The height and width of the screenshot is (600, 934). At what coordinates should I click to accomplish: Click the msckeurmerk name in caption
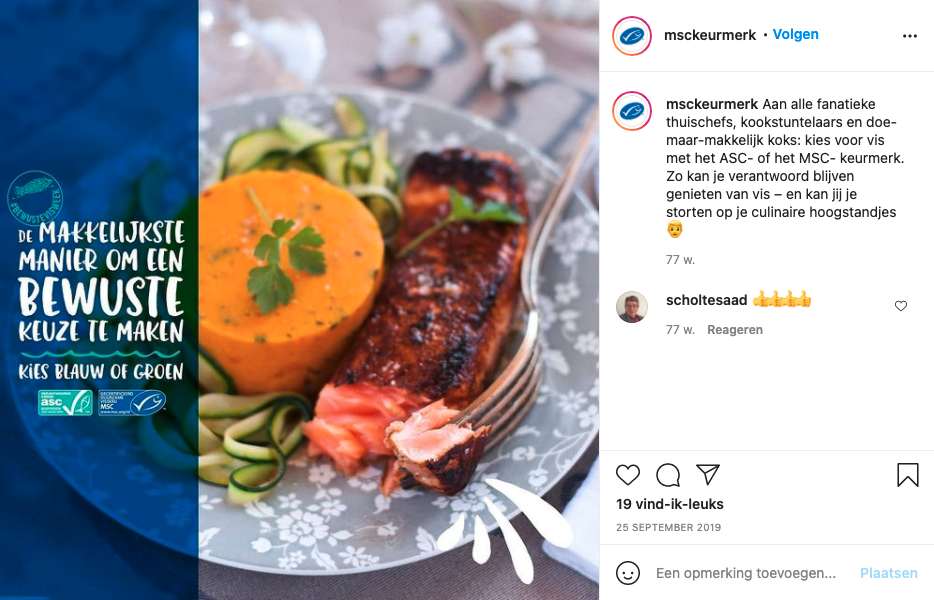click(712, 104)
